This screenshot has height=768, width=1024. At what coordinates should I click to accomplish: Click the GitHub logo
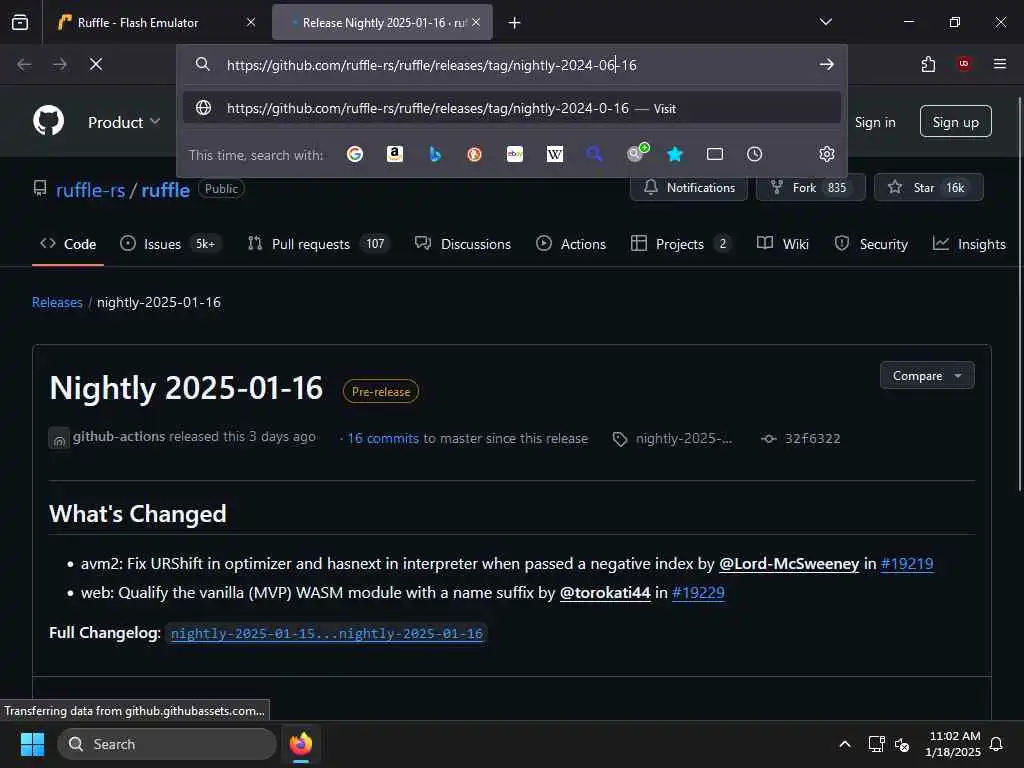[48, 121]
